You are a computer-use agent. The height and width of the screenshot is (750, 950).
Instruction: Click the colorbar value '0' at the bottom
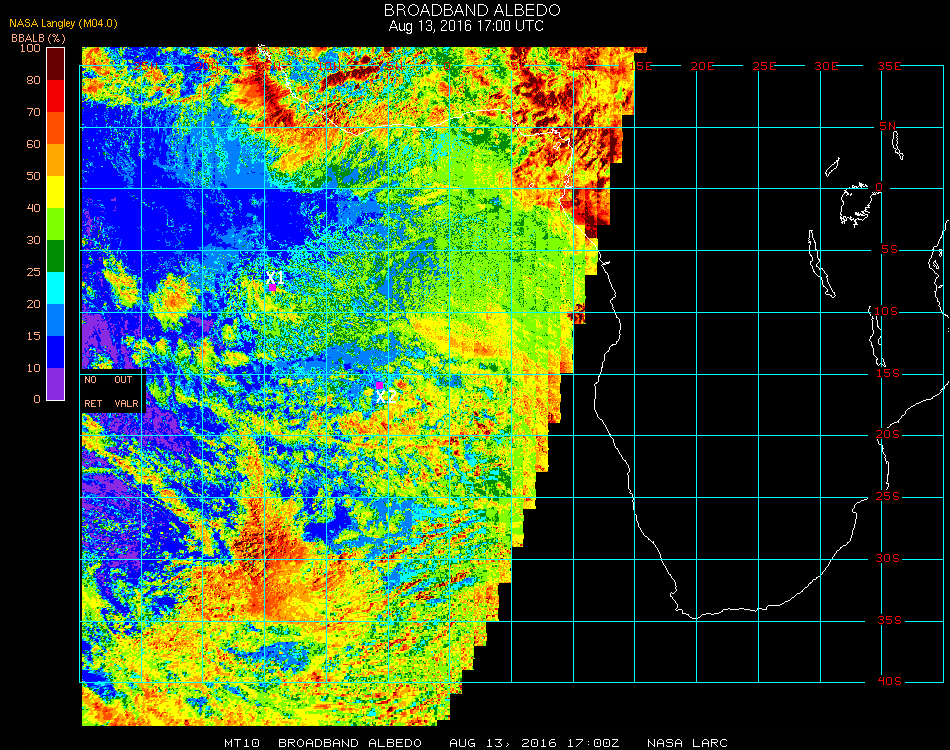click(37, 399)
